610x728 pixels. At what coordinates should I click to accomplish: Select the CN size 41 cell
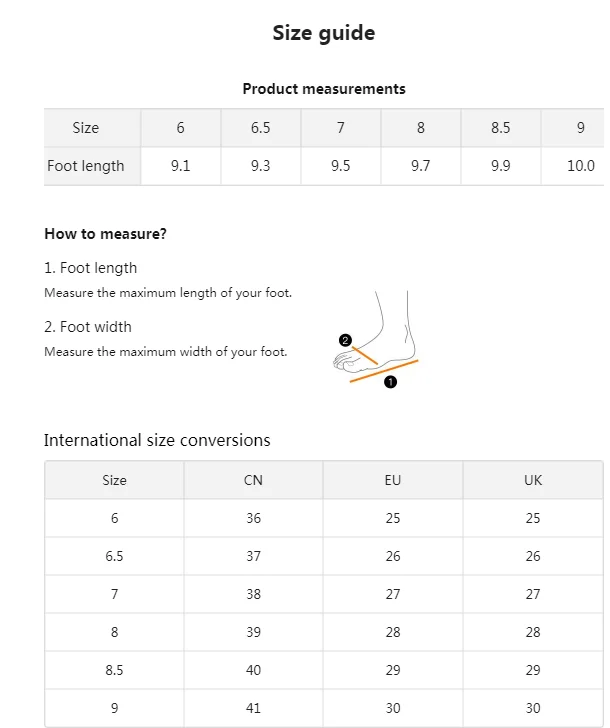253,708
